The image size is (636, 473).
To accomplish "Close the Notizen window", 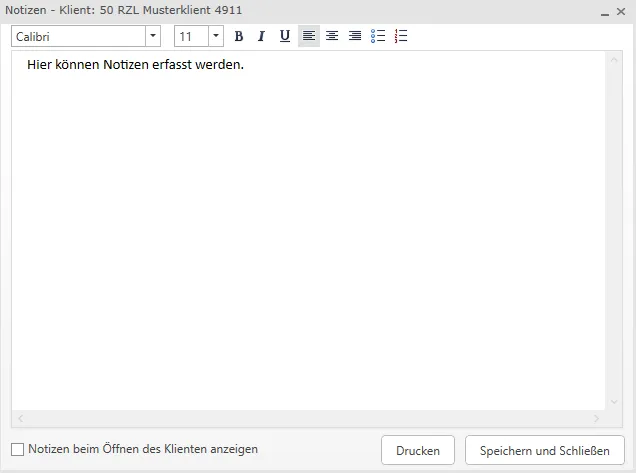I will (621, 11).
